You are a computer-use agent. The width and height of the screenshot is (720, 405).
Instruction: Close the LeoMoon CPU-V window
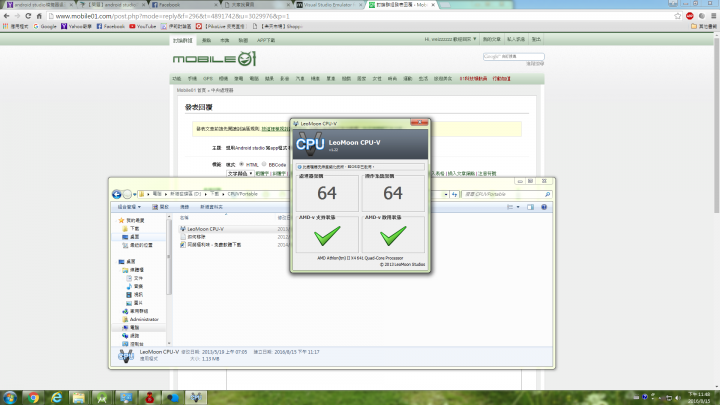(x=419, y=123)
